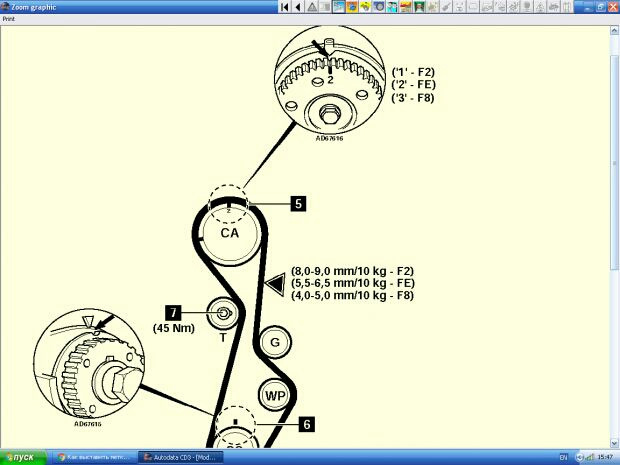
Task: Switch to the Autodata CD3 taskbar item
Action: click(x=180, y=457)
